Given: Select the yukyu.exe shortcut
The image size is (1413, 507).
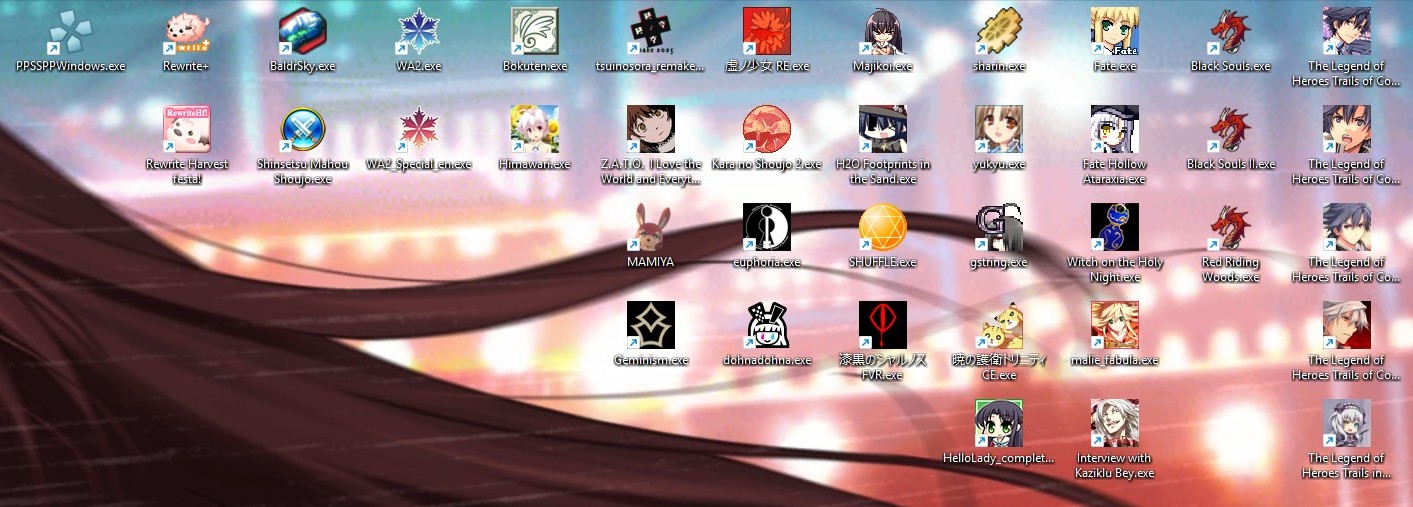Looking at the screenshot, I should tap(999, 130).
